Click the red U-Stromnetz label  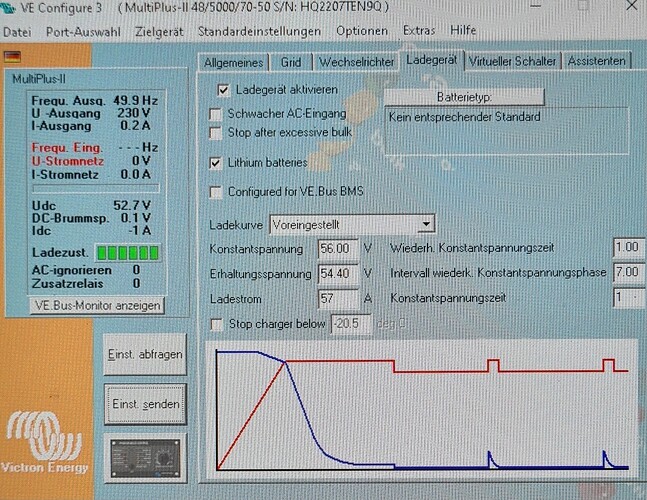(68, 161)
